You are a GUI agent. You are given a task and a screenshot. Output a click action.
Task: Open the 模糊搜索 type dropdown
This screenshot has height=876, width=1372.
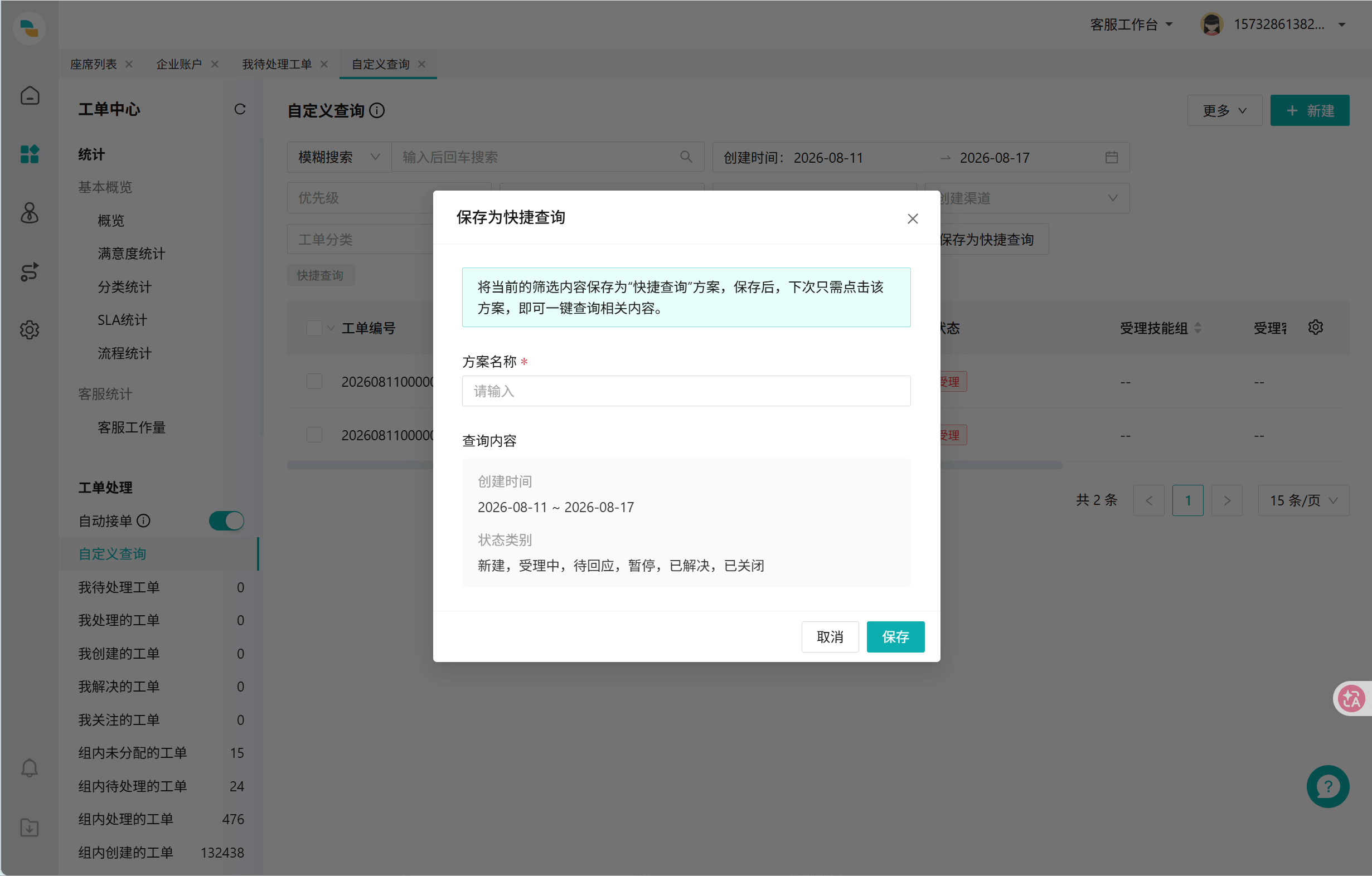pos(339,157)
